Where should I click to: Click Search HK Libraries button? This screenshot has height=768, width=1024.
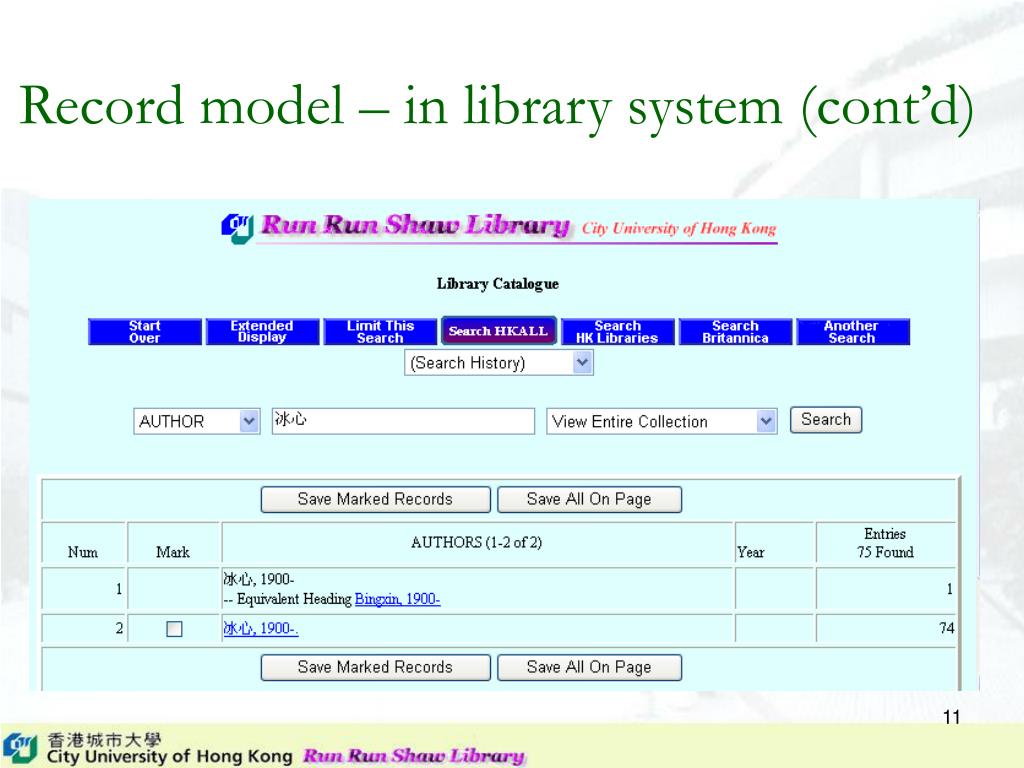pyautogui.click(x=617, y=332)
